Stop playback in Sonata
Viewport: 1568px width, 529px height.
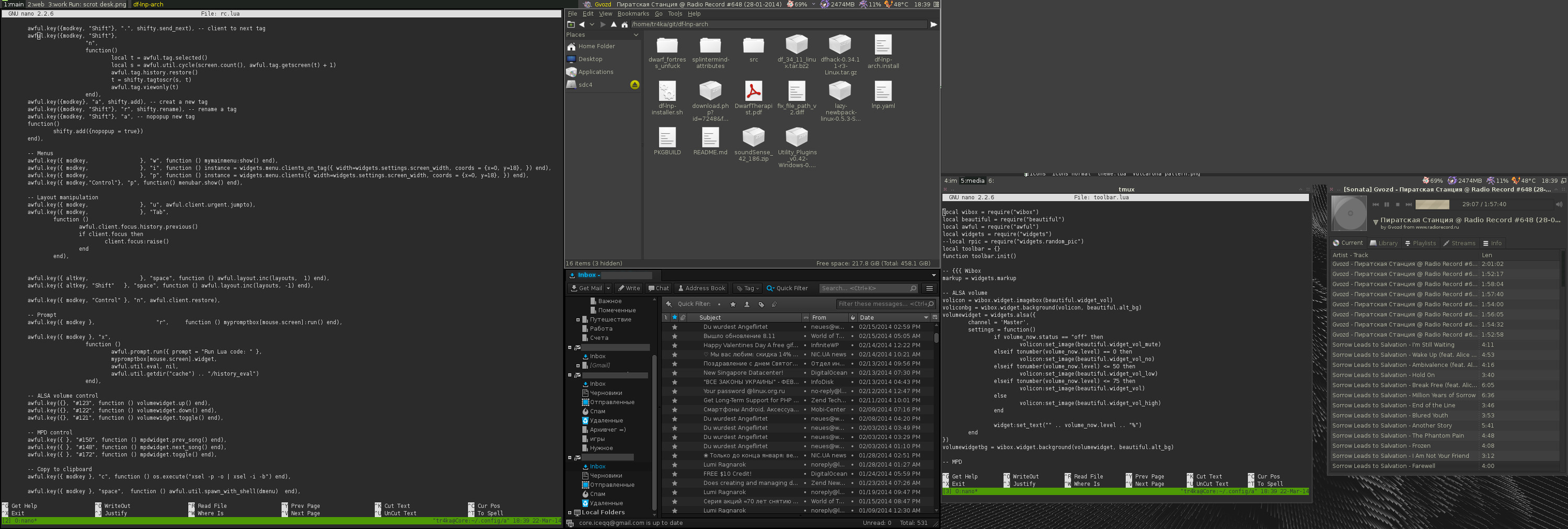click(1398, 204)
